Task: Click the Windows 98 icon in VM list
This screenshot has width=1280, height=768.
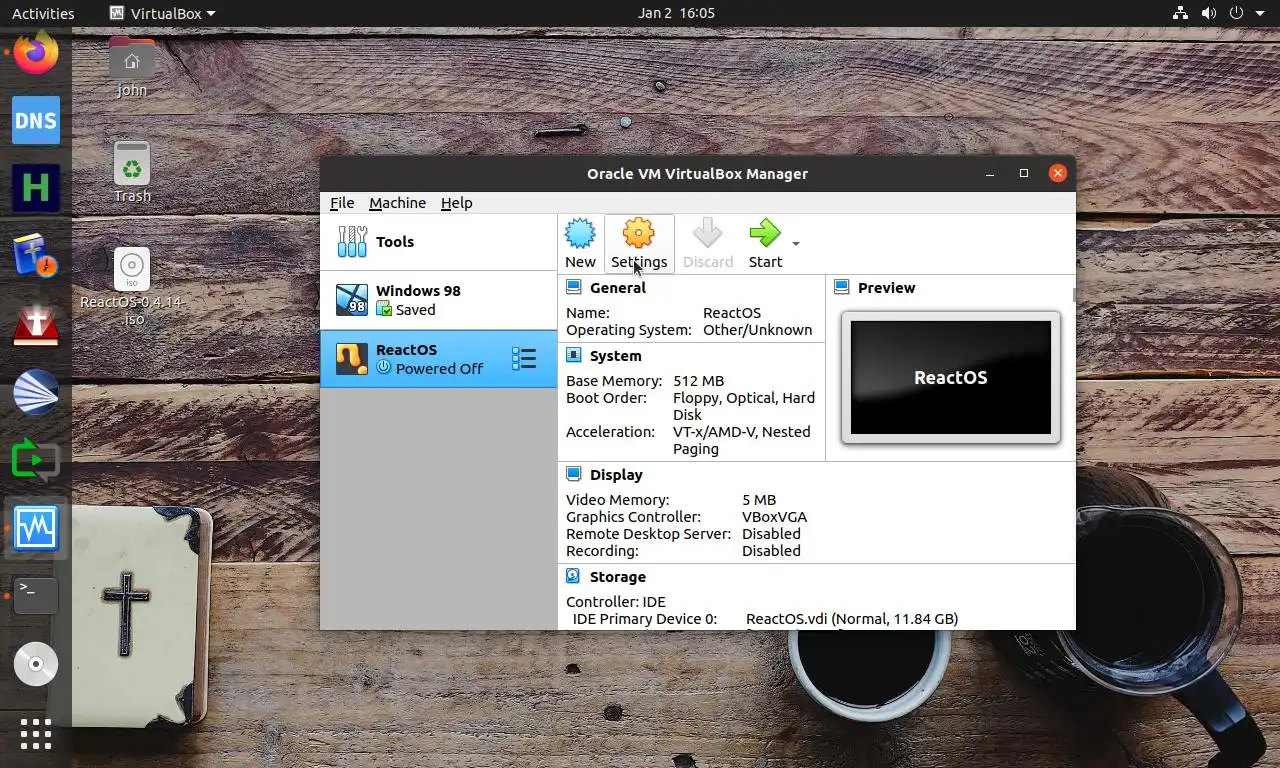Action: coord(351,300)
